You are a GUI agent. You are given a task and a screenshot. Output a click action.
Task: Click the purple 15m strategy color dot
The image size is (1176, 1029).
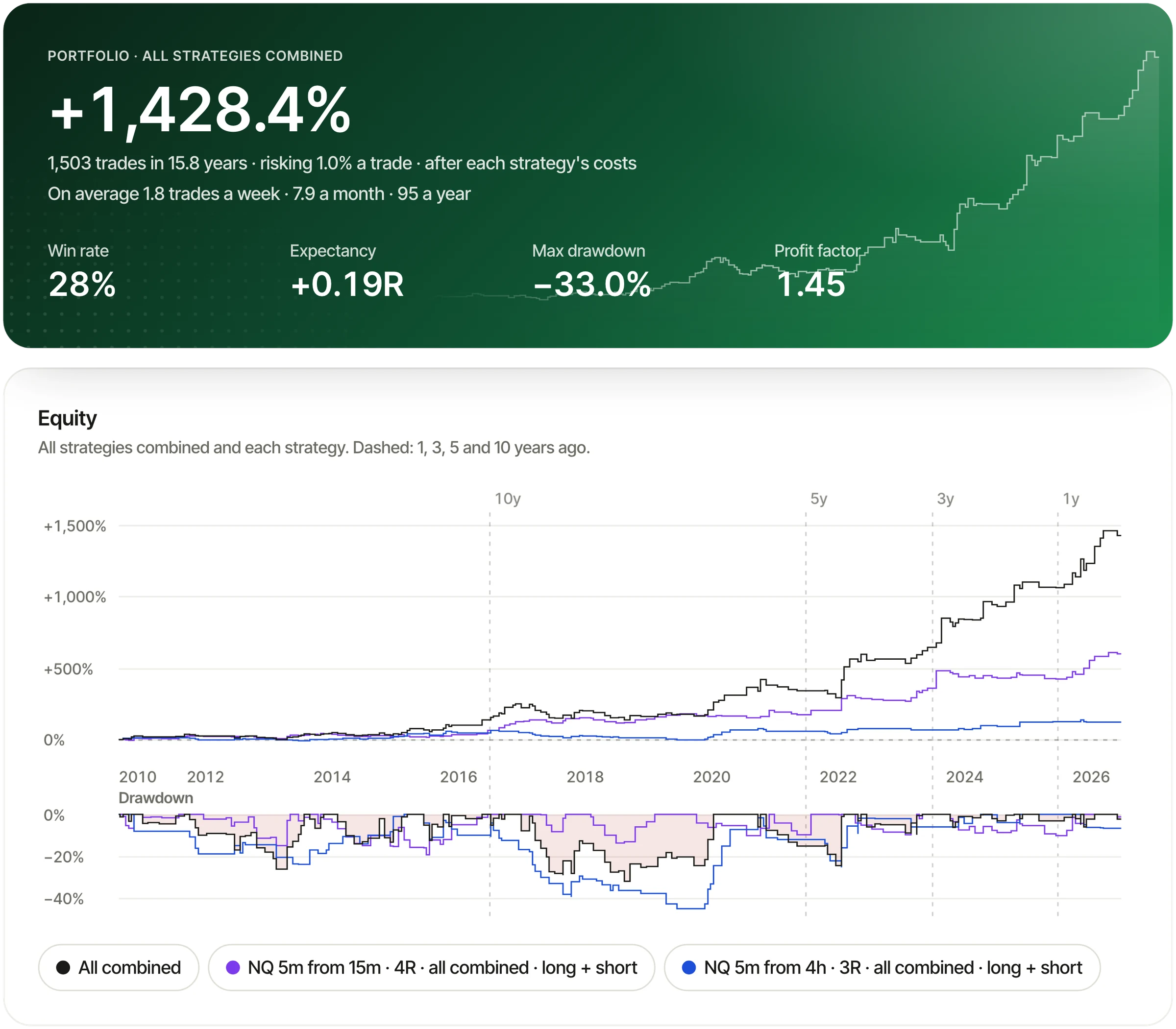tap(233, 968)
